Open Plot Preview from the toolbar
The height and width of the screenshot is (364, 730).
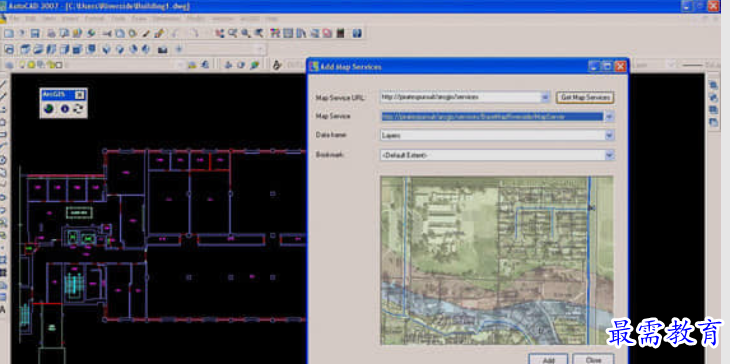pyautogui.click(x=64, y=33)
